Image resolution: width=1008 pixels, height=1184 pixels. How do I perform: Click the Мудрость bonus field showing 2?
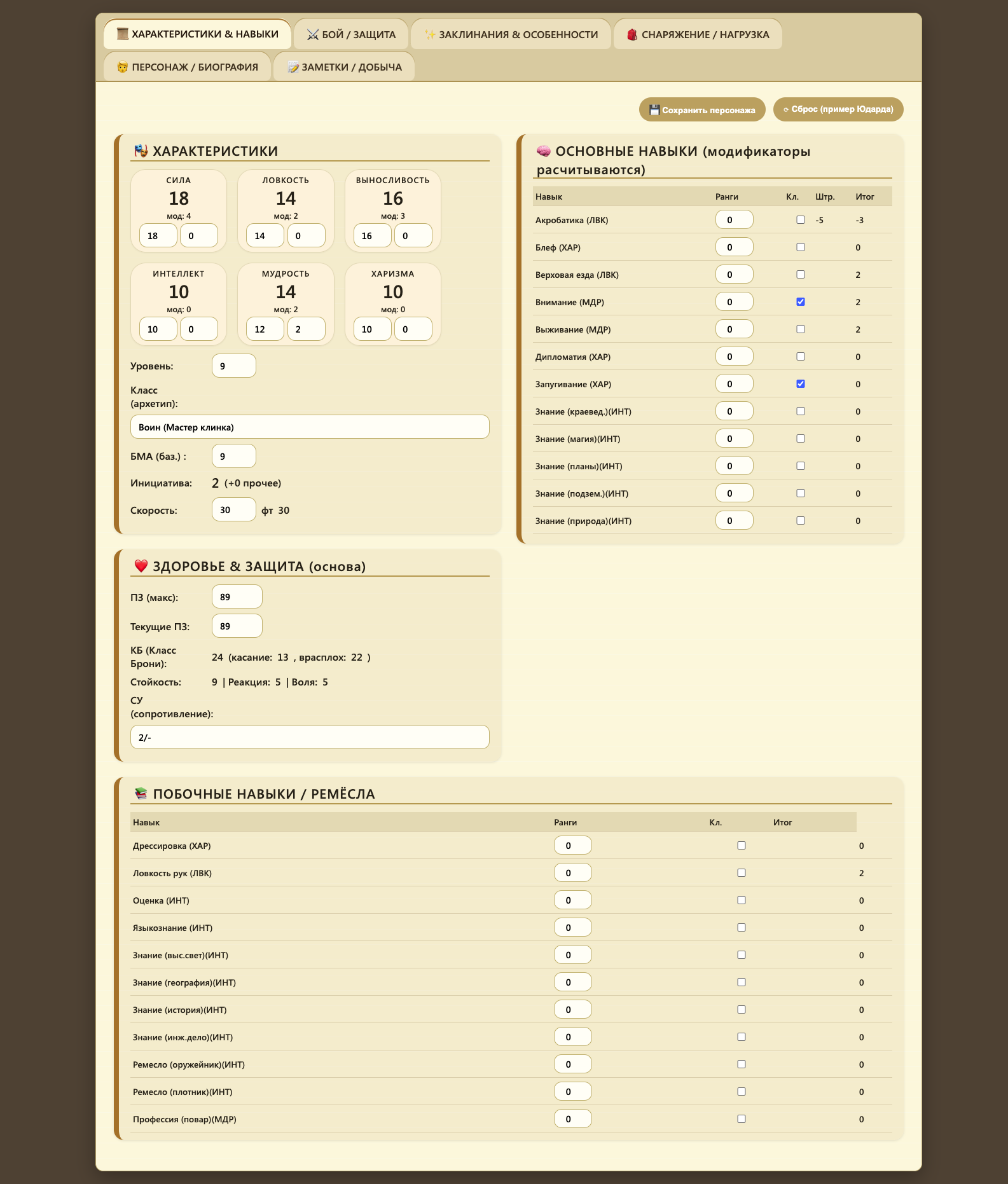[307, 329]
